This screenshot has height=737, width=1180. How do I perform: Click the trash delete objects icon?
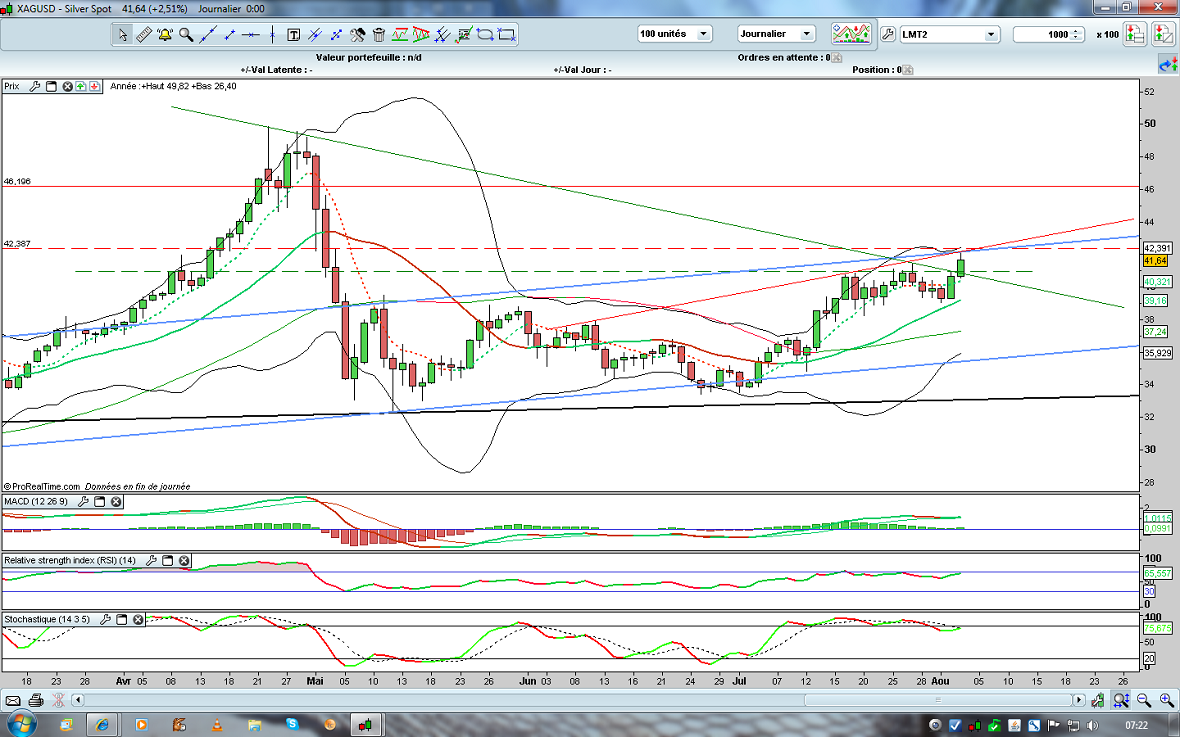(x=378, y=34)
